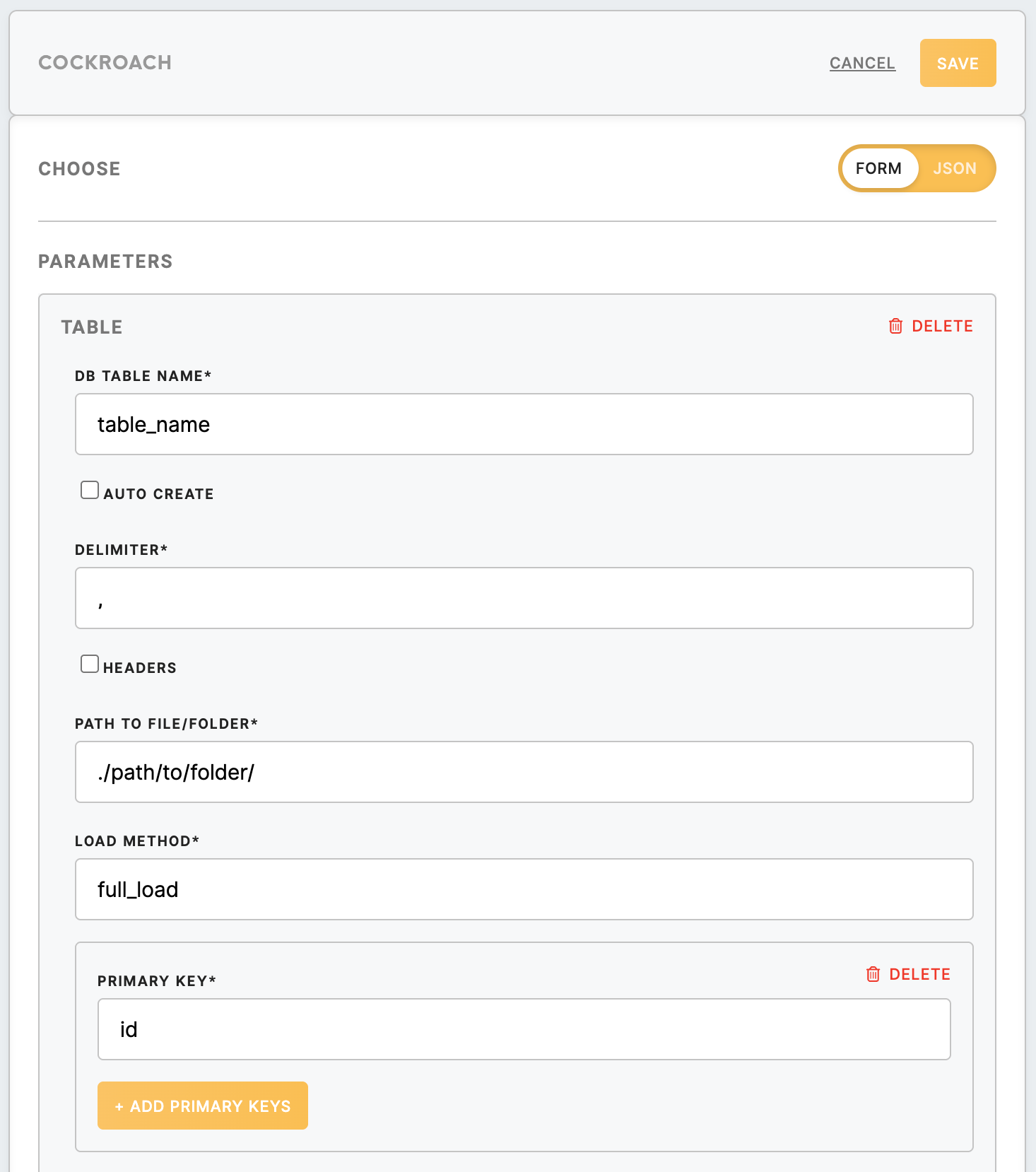The width and height of the screenshot is (1036, 1172).
Task: Click the Cancel link
Action: click(862, 63)
